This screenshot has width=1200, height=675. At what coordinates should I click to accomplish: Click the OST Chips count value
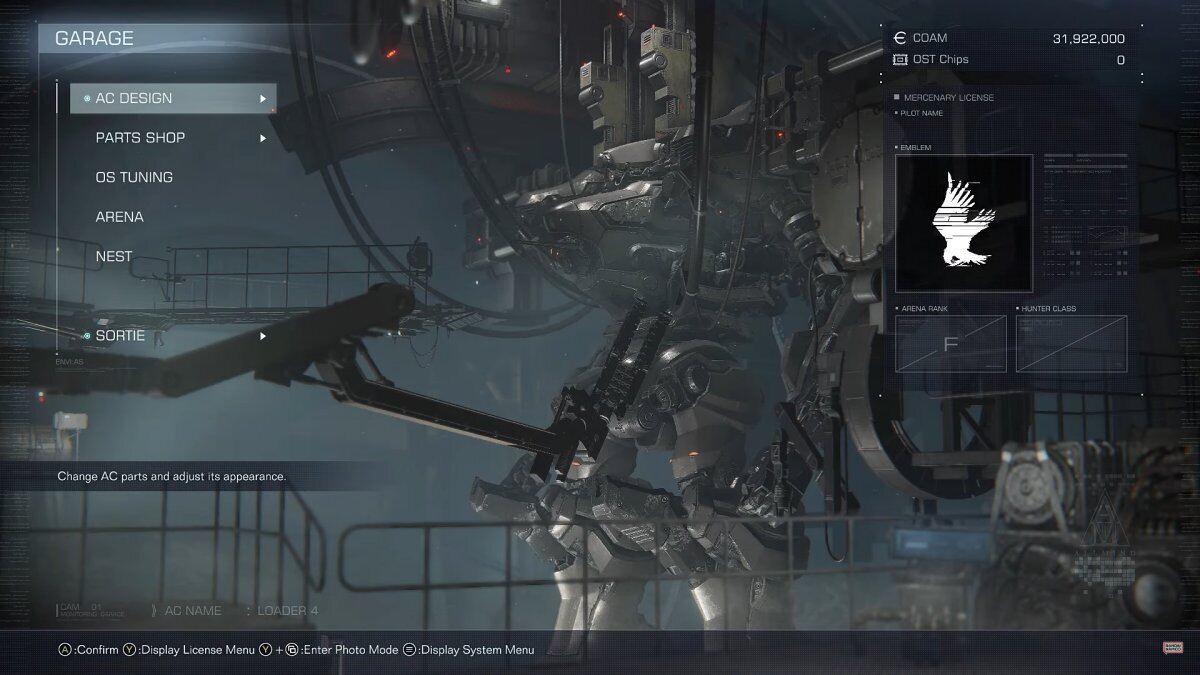click(x=1120, y=60)
